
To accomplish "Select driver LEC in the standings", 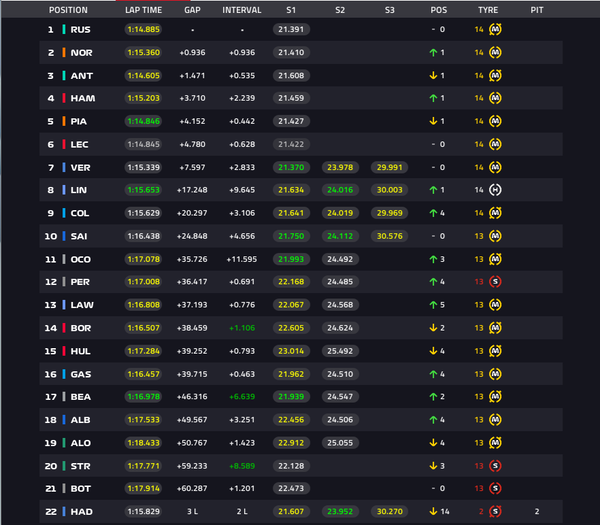I will [x=79, y=145].
